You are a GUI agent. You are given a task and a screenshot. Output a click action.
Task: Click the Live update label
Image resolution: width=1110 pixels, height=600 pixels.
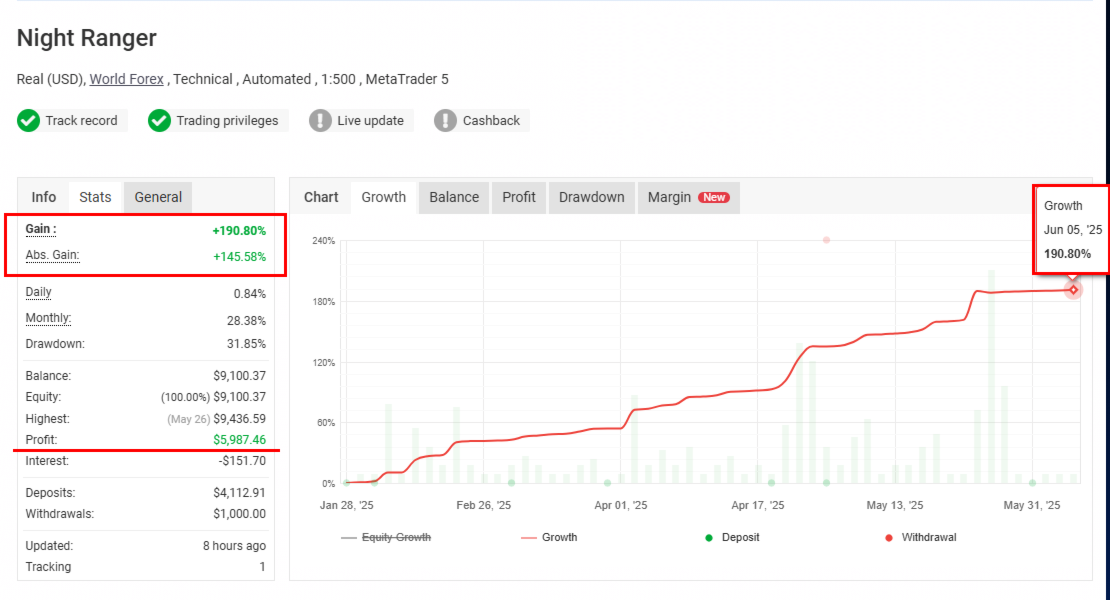click(370, 121)
